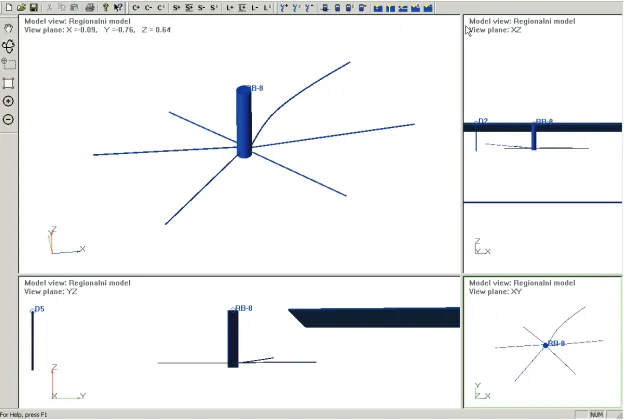Image resolution: width=626 pixels, height=420 pixels.
Task: Click the L- toolbar button
Action: 254,8
